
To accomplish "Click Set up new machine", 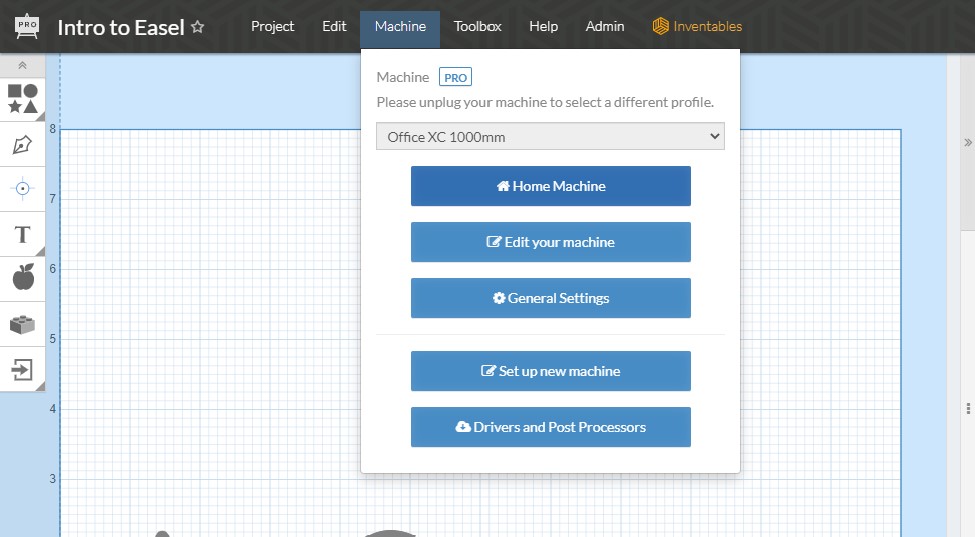I will point(550,371).
